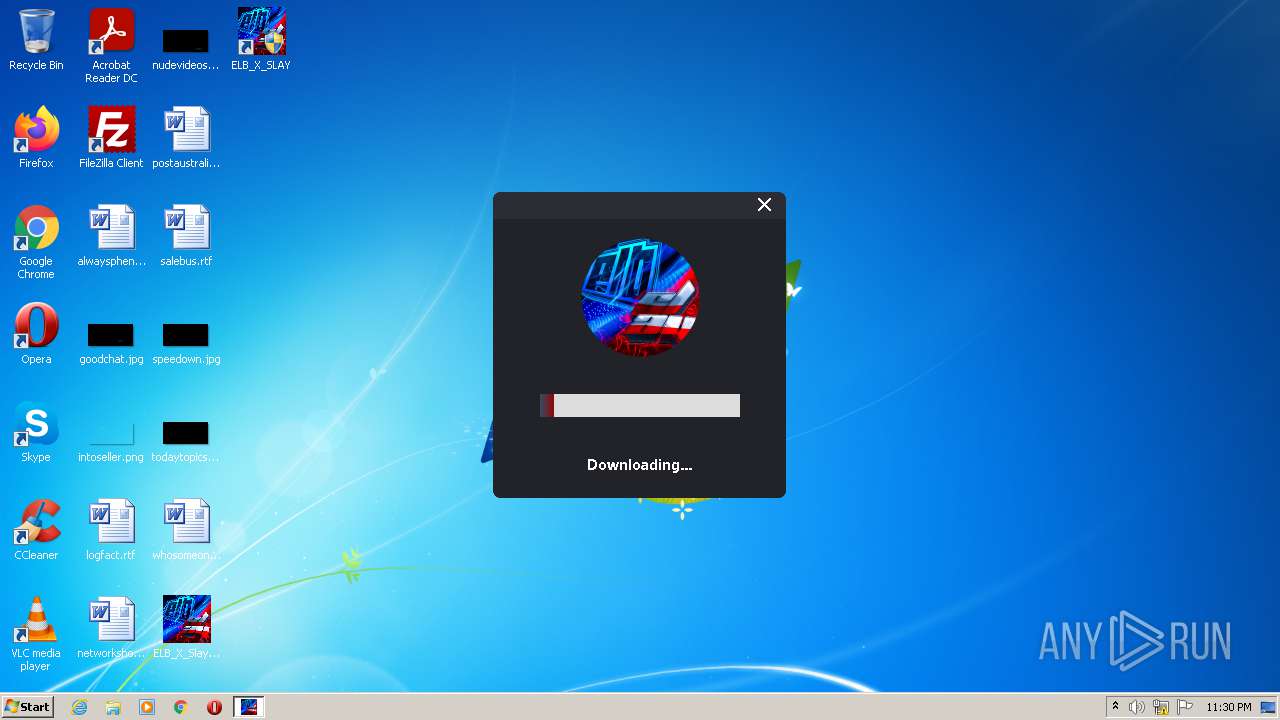The width and height of the screenshot is (1280, 720).
Task: Launch Opera from the taskbar
Action: pyautogui.click(x=214, y=707)
